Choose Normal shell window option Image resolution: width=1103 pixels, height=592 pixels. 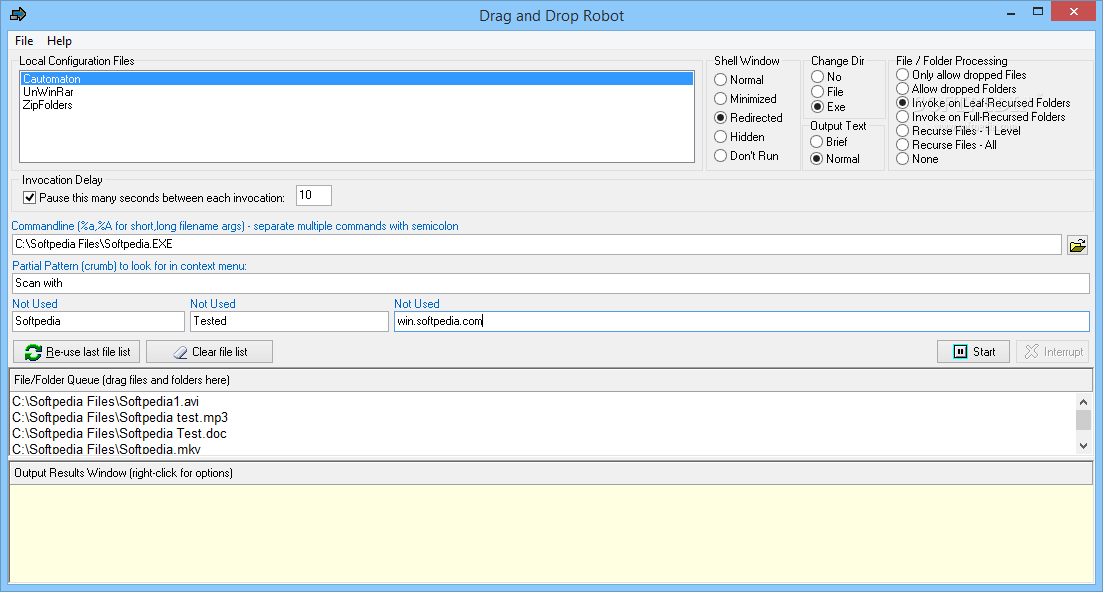pyautogui.click(x=739, y=79)
